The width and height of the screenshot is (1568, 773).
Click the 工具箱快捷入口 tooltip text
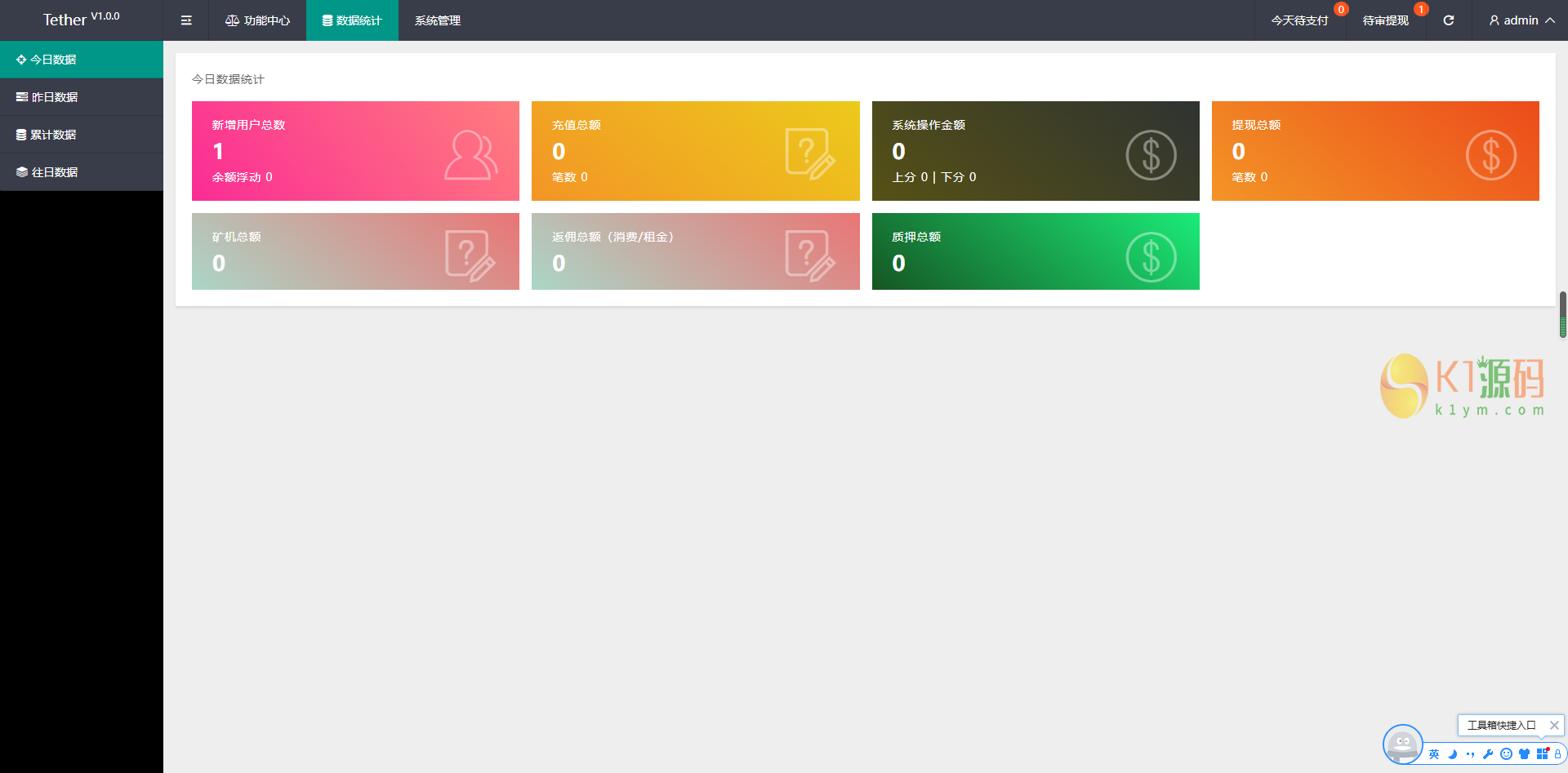coord(1501,725)
